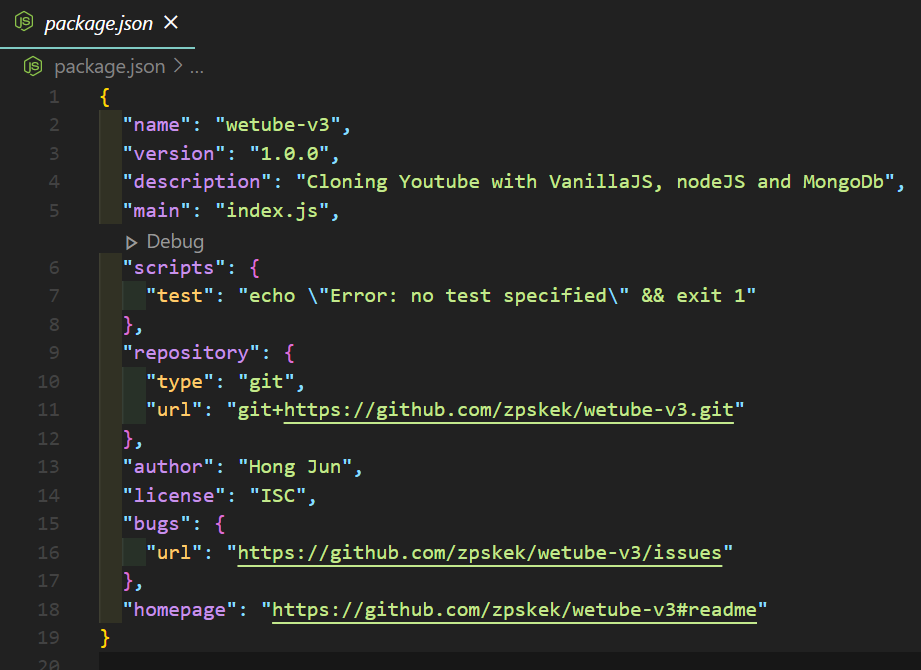Viewport: 921px width, 670px height.
Task: Click the "license" key
Action: (x=174, y=496)
